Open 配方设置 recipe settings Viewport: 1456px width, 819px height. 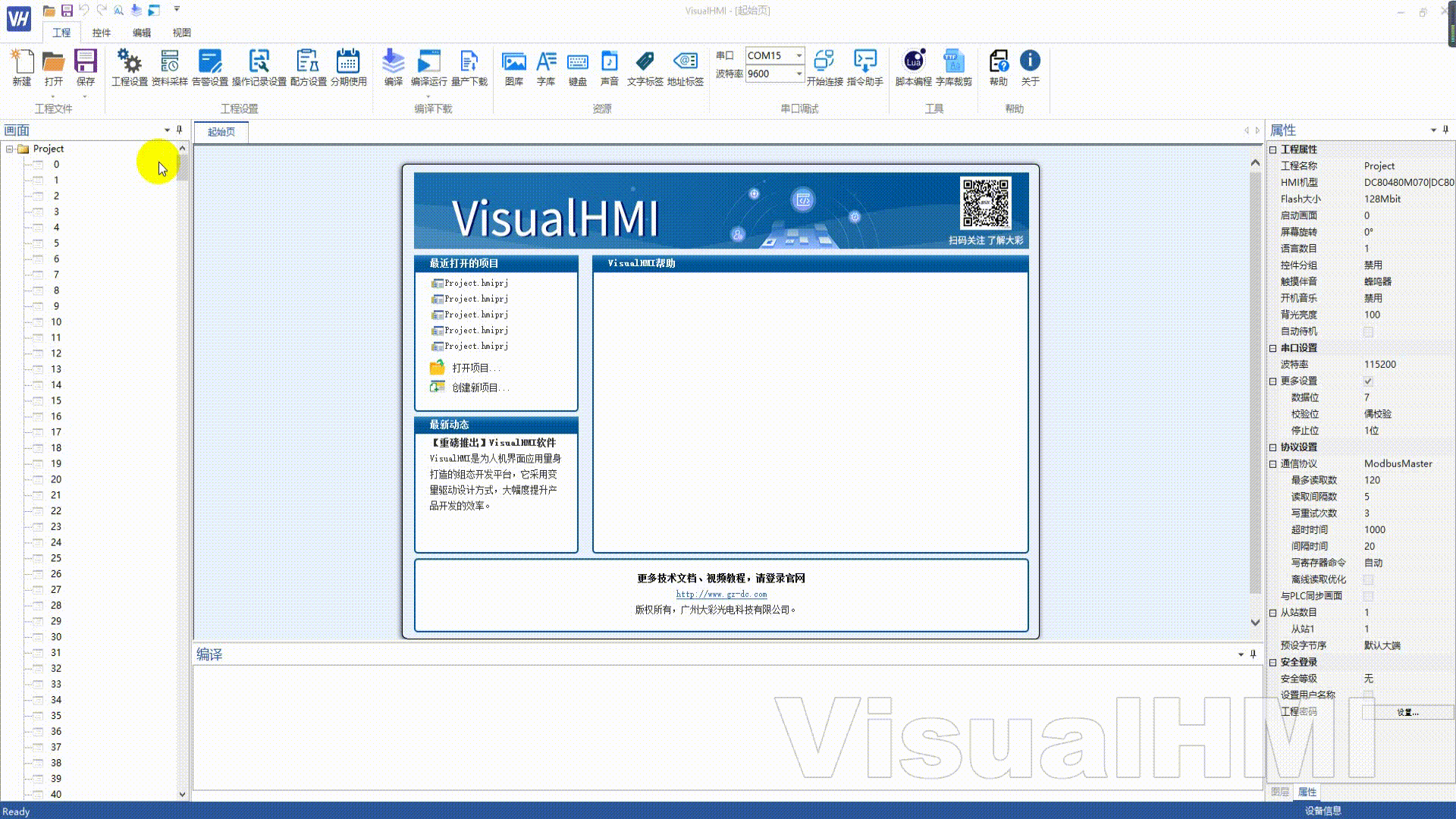(x=308, y=67)
